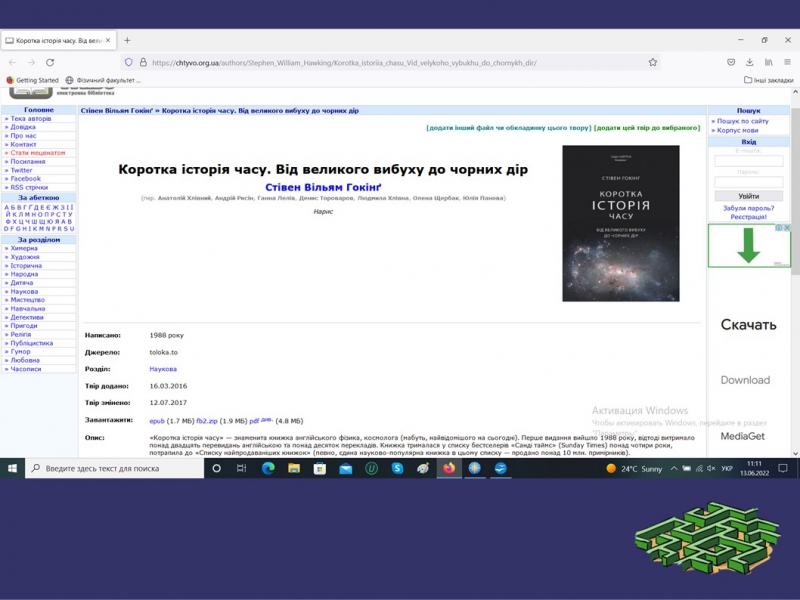Download the fb2.zip file
Screen dimensions: 800x600
point(207,421)
